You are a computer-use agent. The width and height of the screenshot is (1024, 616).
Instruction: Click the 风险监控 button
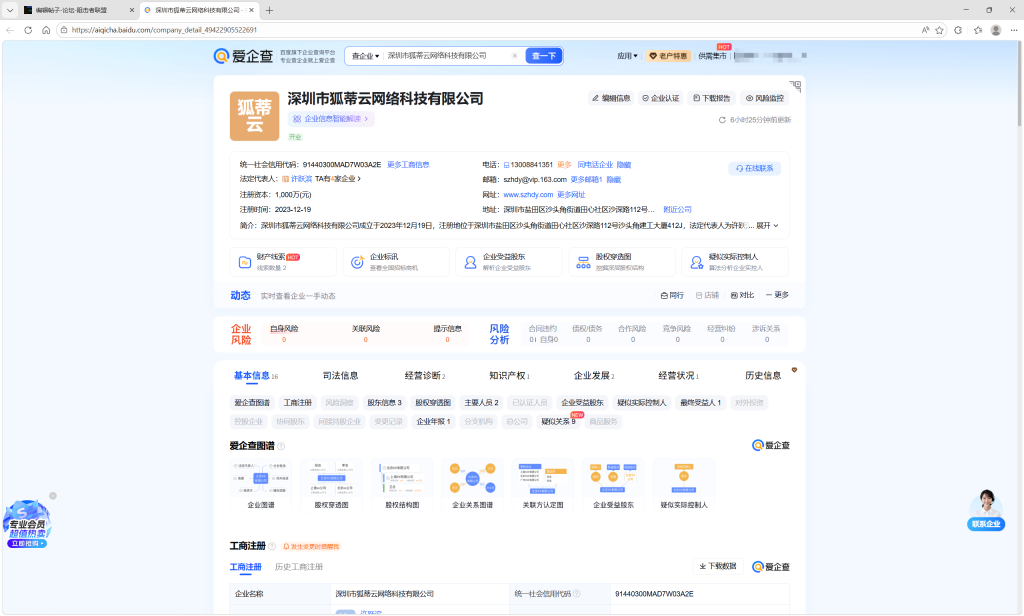[765, 99]
